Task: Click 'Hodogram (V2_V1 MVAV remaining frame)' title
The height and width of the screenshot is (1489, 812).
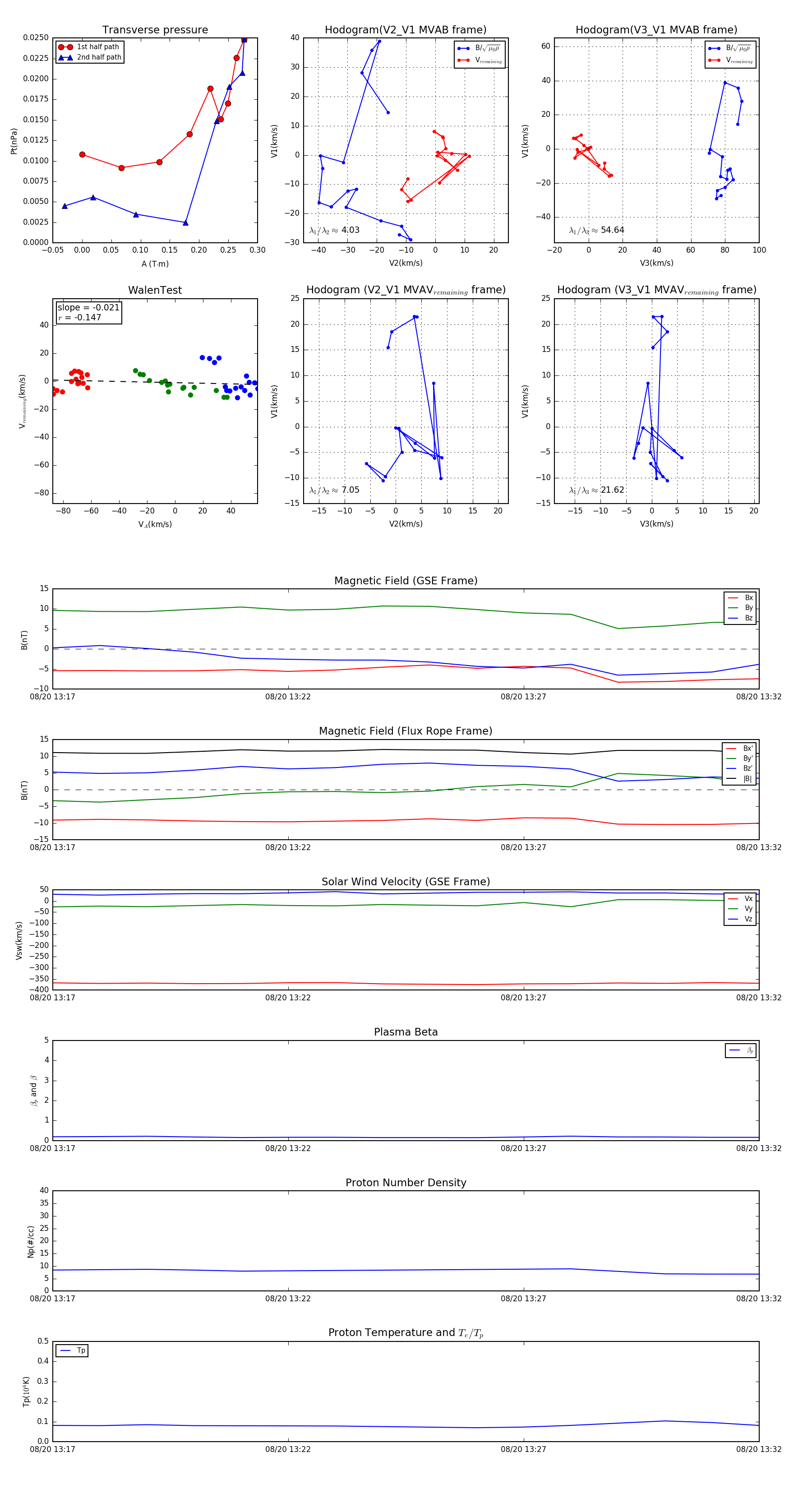Action: (406, 290)
